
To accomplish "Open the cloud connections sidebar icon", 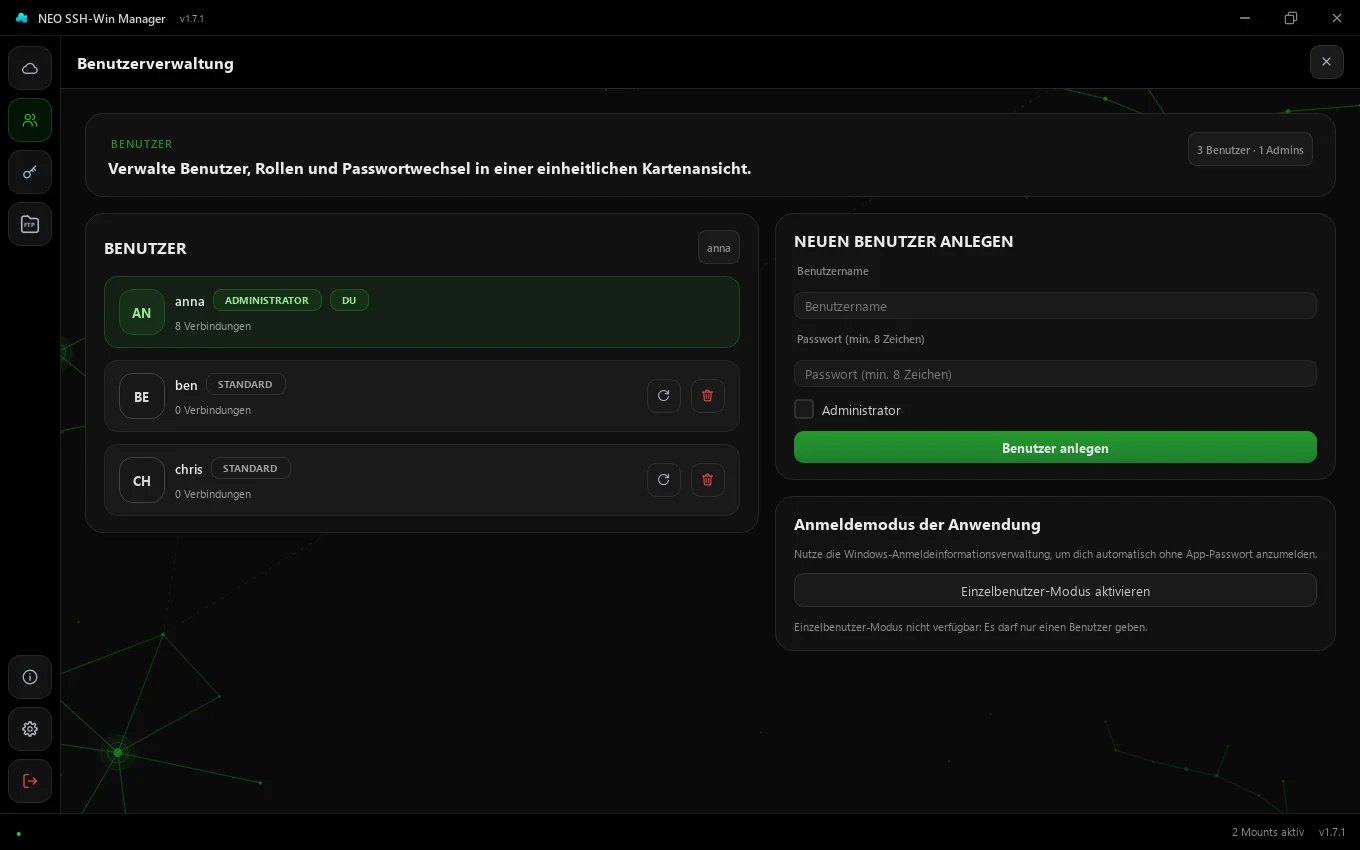I will 30,68.
